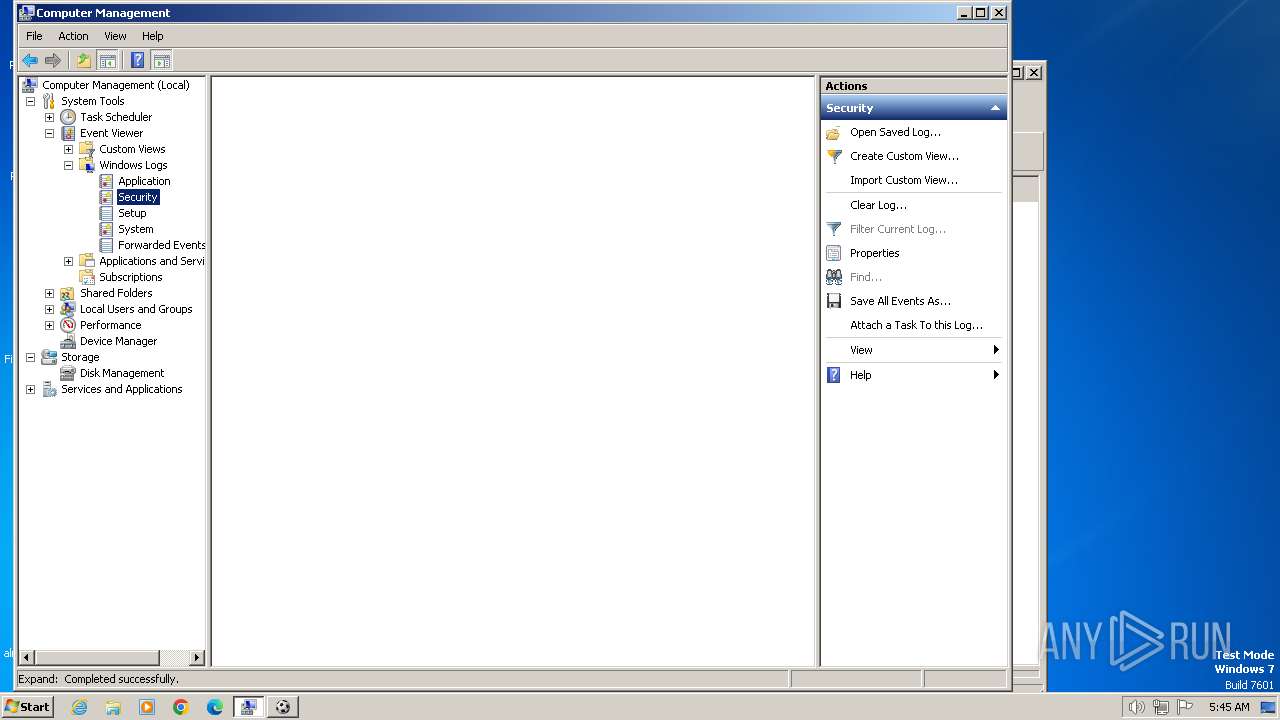
Task: Toggle the Show/Hide Console Tree icon
Action: (107, 60)
